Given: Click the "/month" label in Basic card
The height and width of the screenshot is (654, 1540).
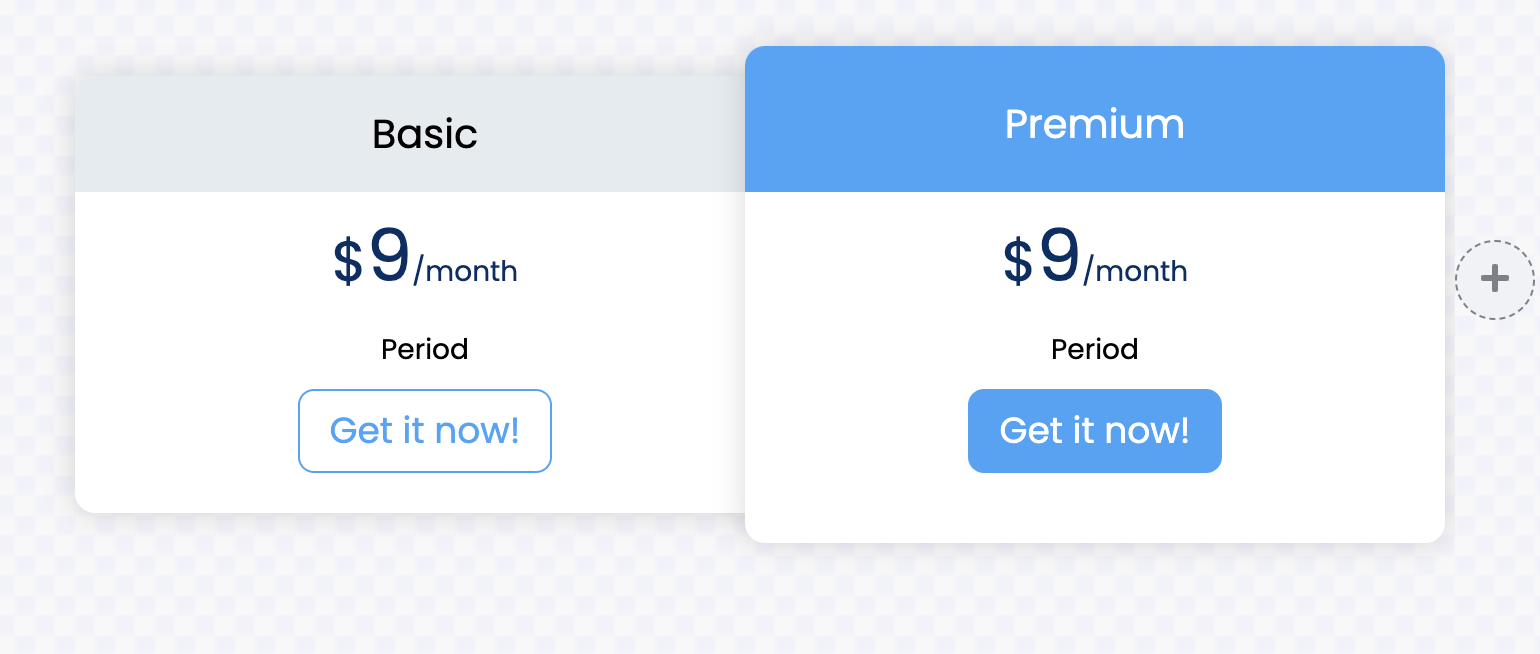Looking at the screenshot, I should coord(466,271).
